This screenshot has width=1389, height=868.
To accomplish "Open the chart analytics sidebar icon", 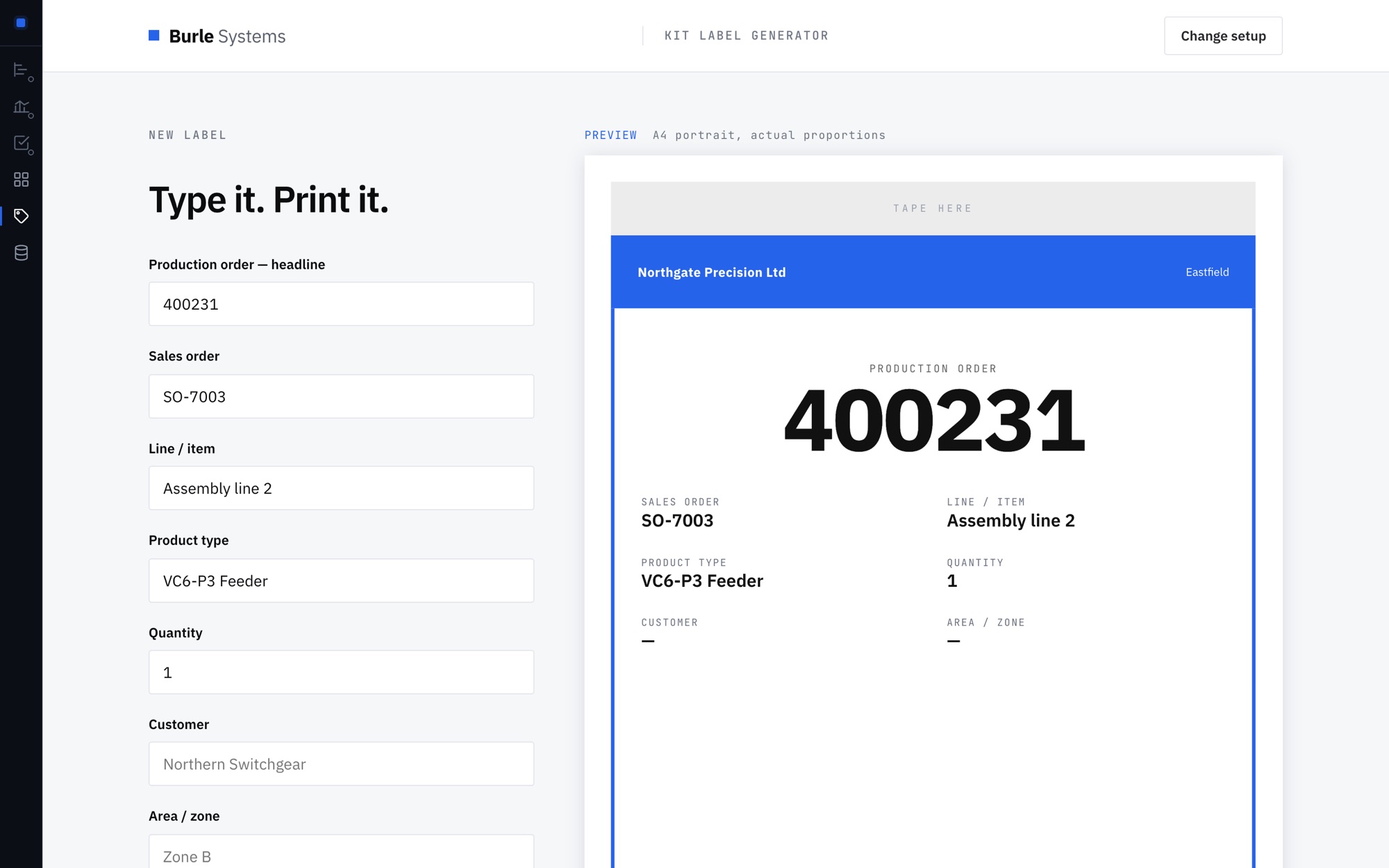I will click(22, 108).
